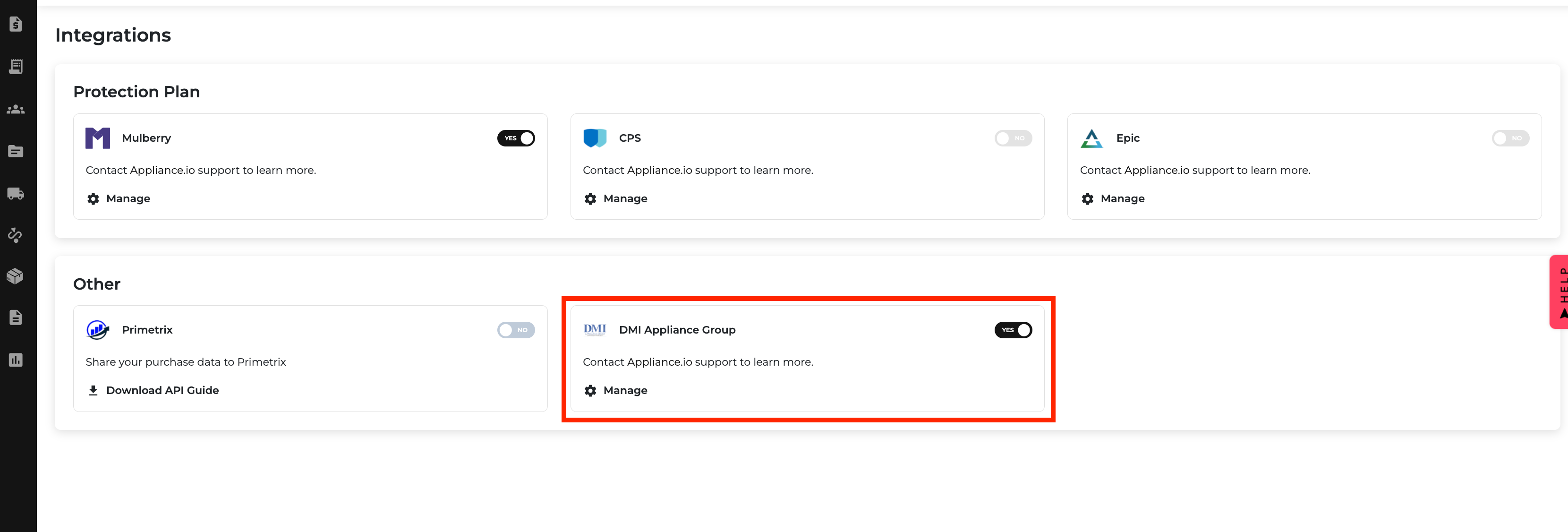
Task: Enable the Primetrix integration toggle
Action: coord(516,330)
